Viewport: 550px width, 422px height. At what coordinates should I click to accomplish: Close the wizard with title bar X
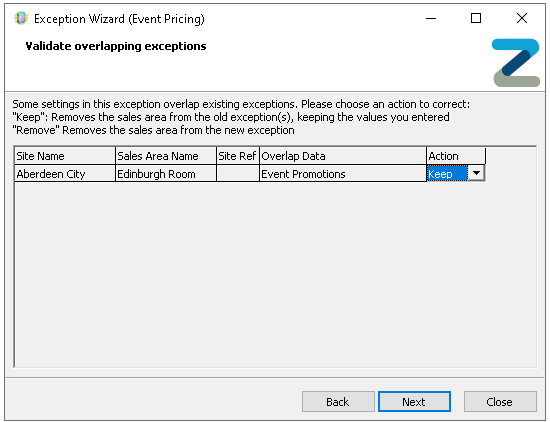tap(522, 18)
